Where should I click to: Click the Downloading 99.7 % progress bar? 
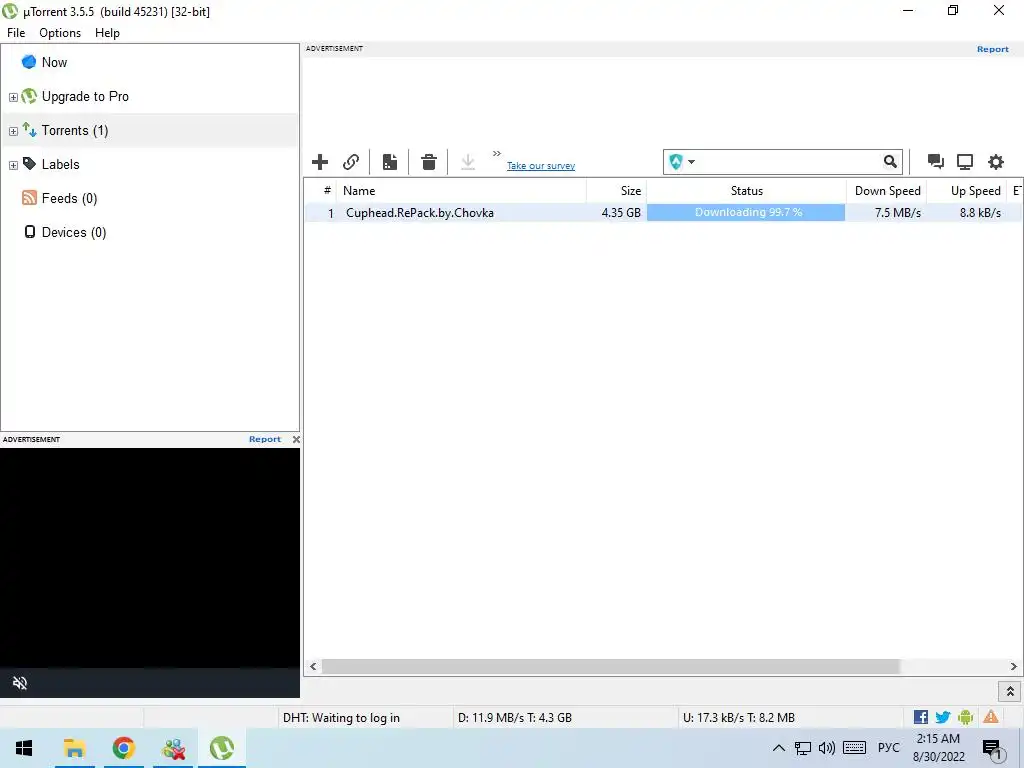pyautogui.click(x=746, y=212)
